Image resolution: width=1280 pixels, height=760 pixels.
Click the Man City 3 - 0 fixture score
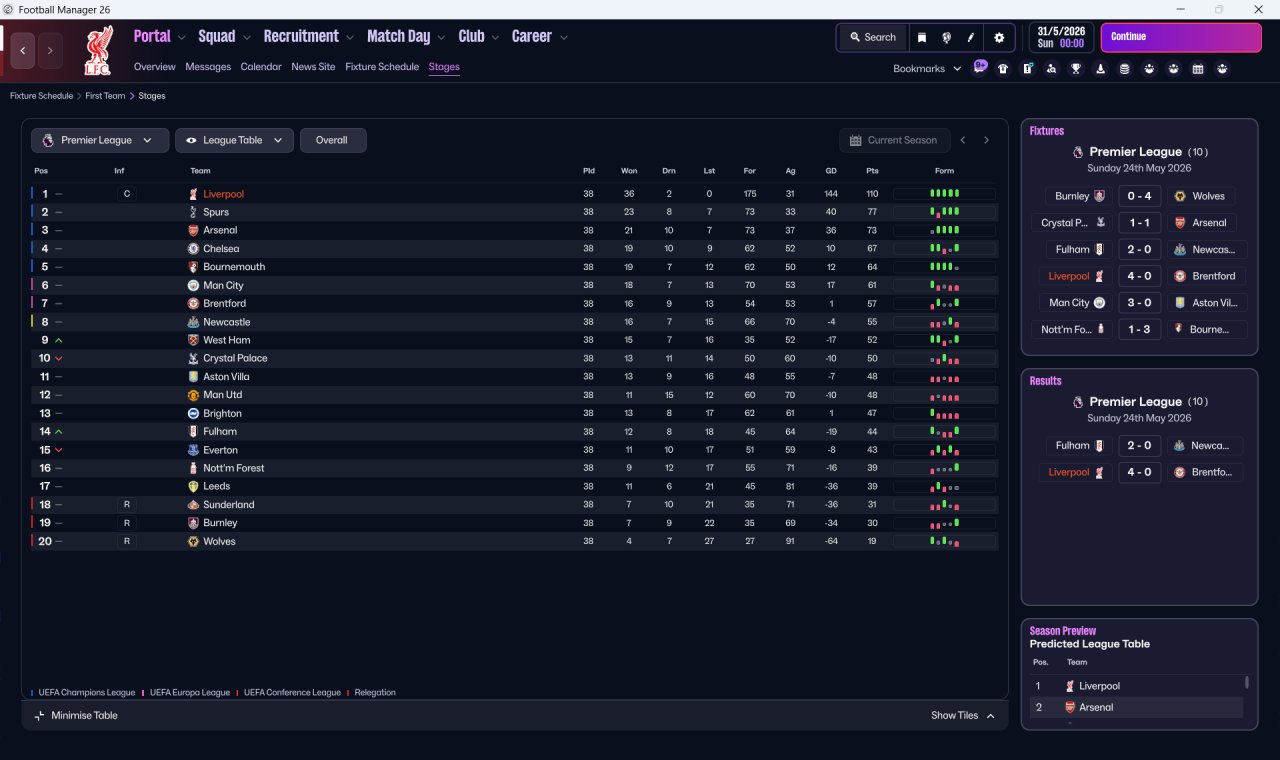point(1139,302)
